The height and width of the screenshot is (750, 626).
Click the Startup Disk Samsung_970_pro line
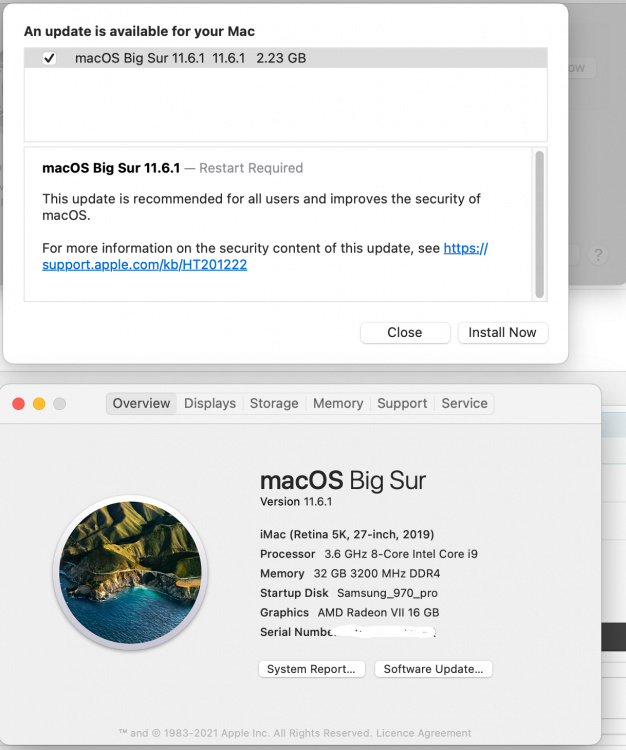pyautogui.click(x=349, y=593)
